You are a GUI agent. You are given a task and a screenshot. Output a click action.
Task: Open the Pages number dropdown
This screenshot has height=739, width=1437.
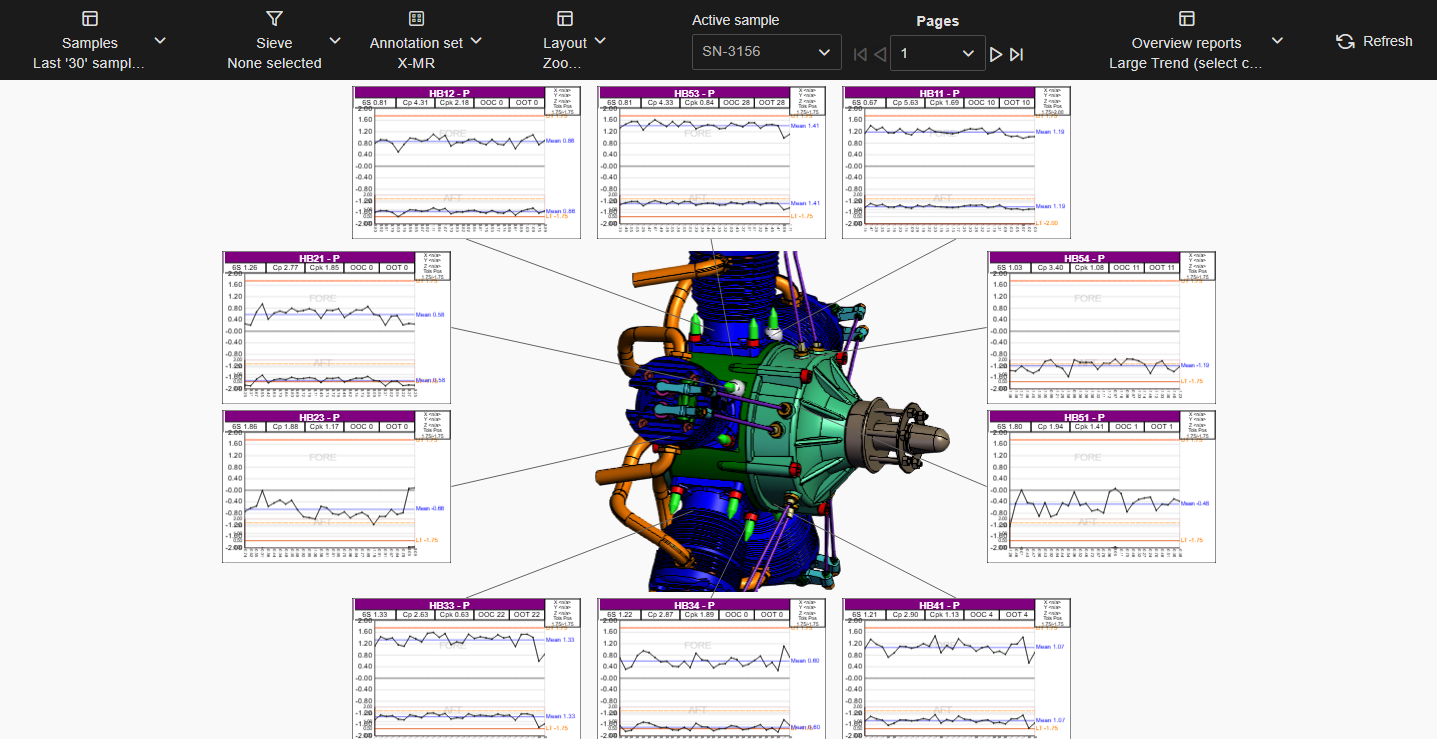tap(937, 53)
